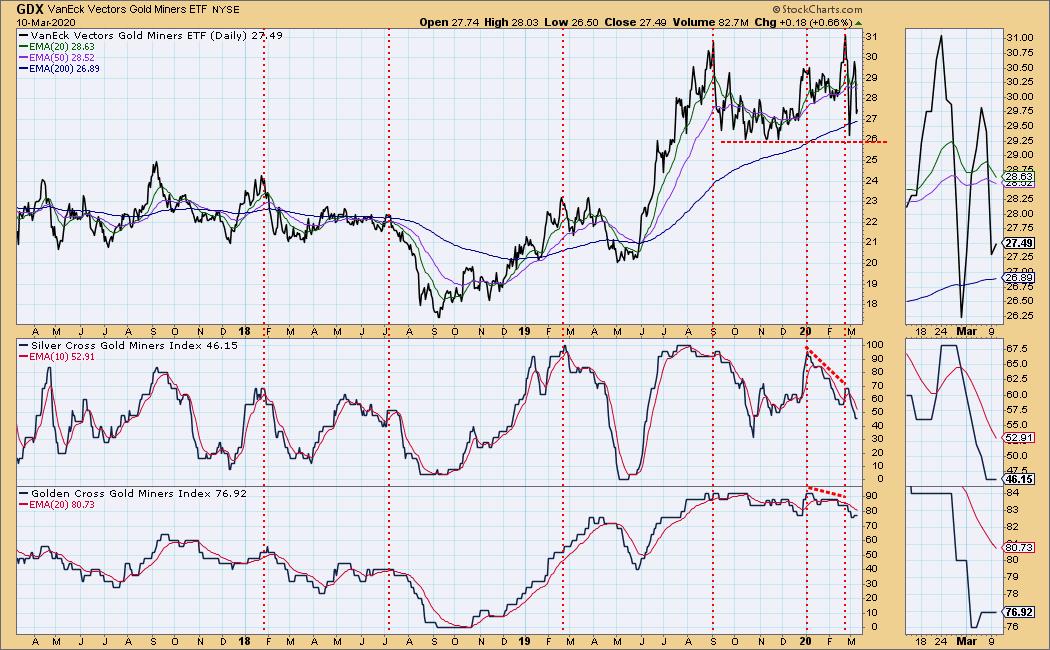This screenshot has height=650, width=1050.
Task: Click the 28.25 axis label
Action: (1019, 199)
